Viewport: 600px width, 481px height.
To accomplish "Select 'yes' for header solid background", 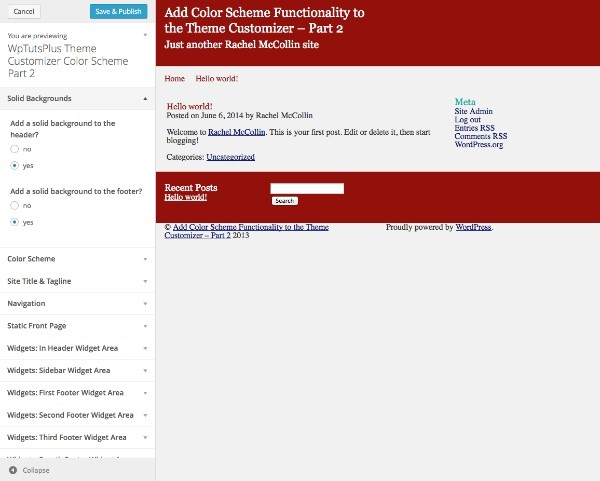I will click(x=15, y=165).
